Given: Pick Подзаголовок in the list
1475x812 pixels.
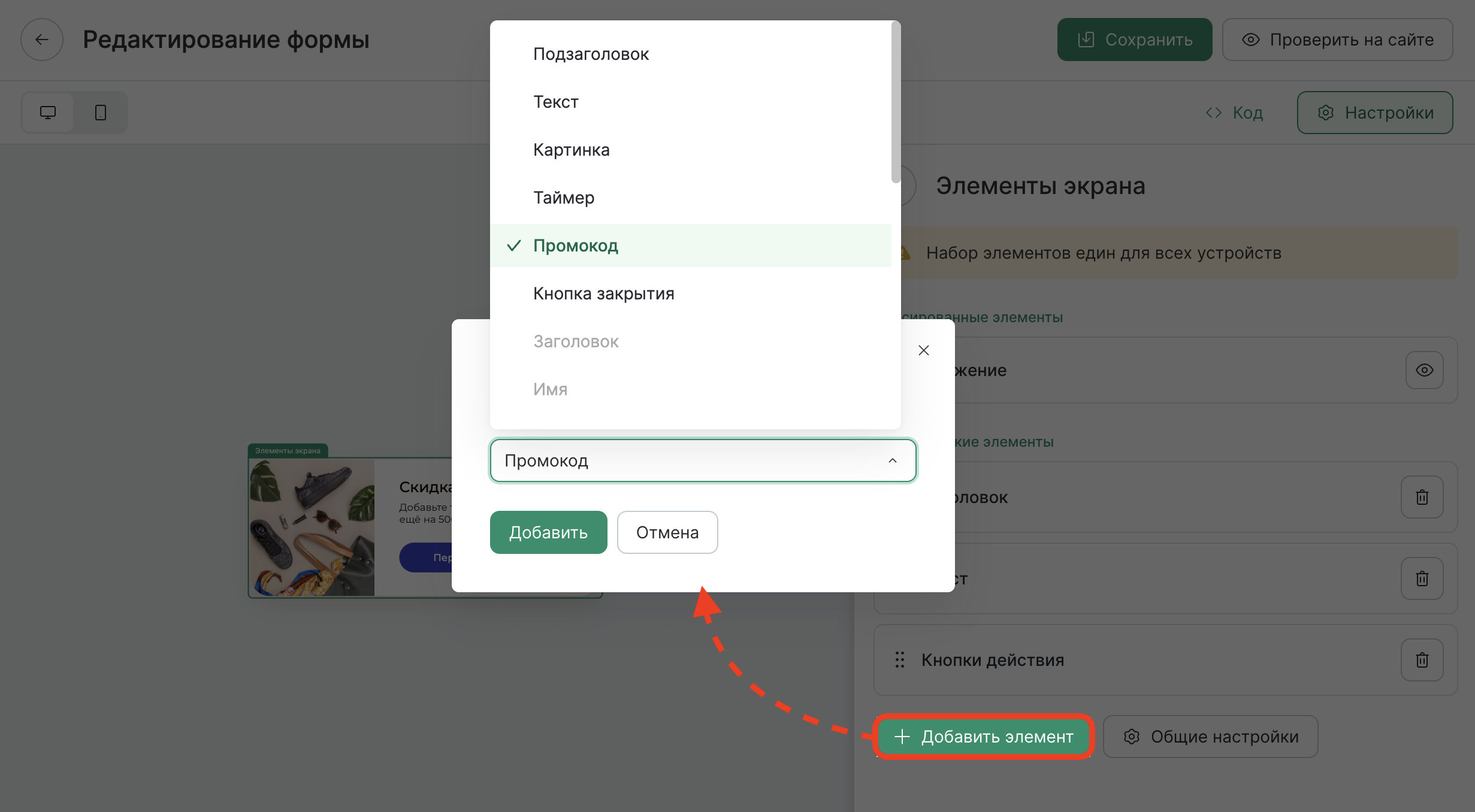Looking at the screenshot, I should (x=591, y=54).
